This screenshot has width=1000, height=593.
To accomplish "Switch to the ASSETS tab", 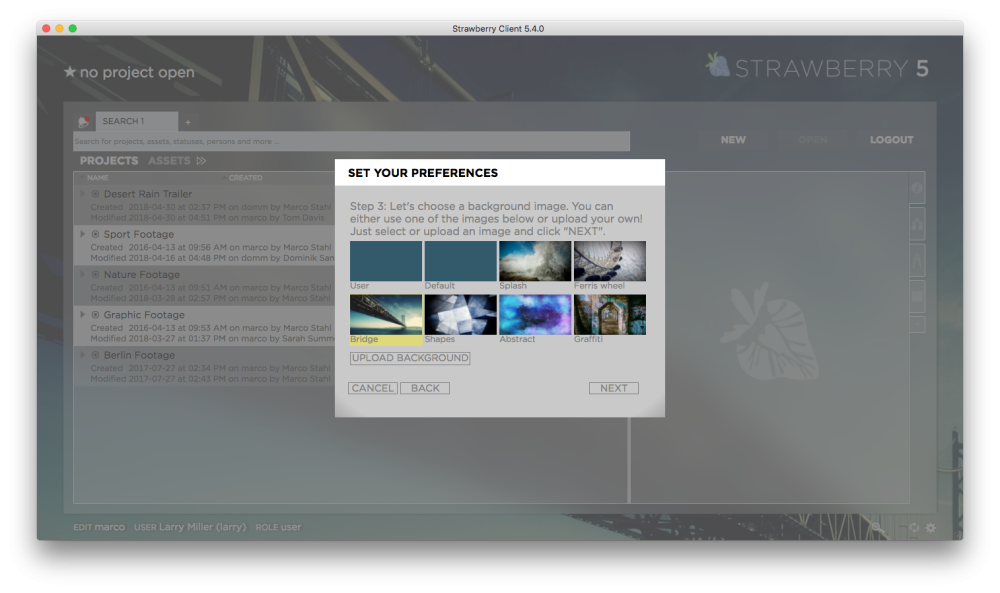I will 169,161.
